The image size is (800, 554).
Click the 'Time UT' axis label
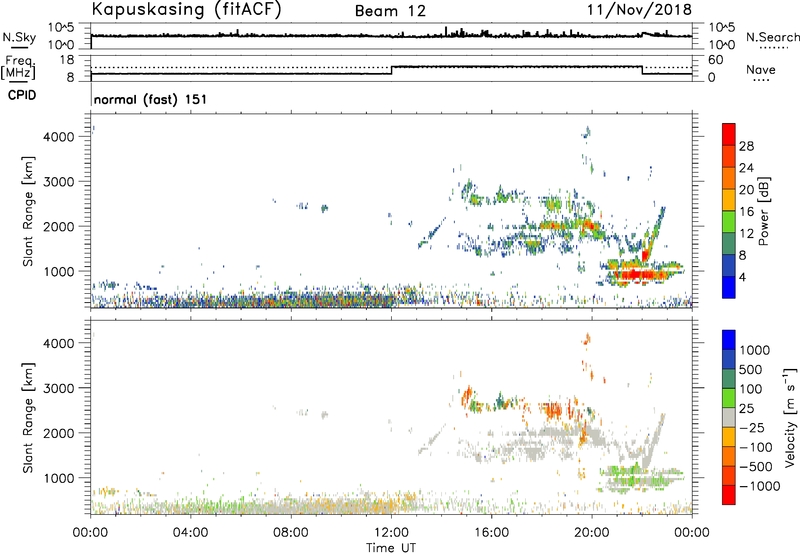pyautogui.click(x=391, y=548)
